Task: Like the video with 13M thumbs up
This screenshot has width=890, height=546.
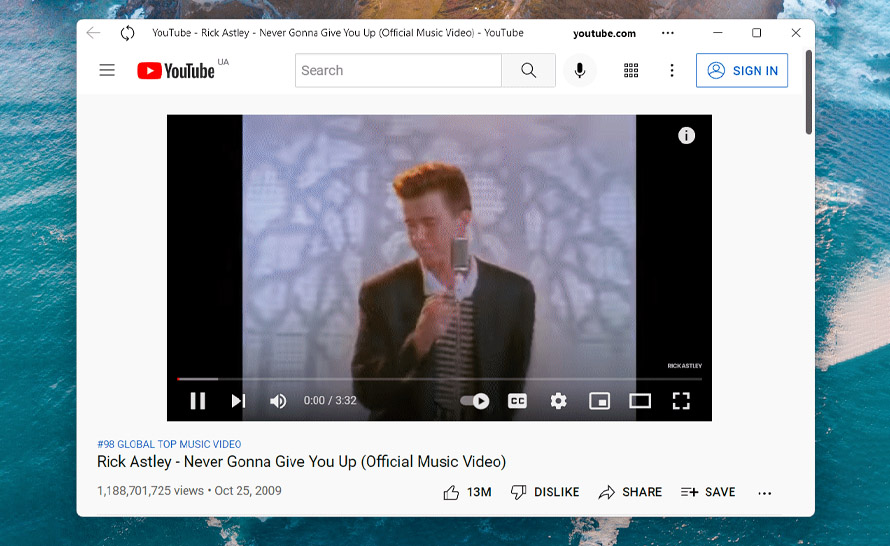Action: (467, 492)
